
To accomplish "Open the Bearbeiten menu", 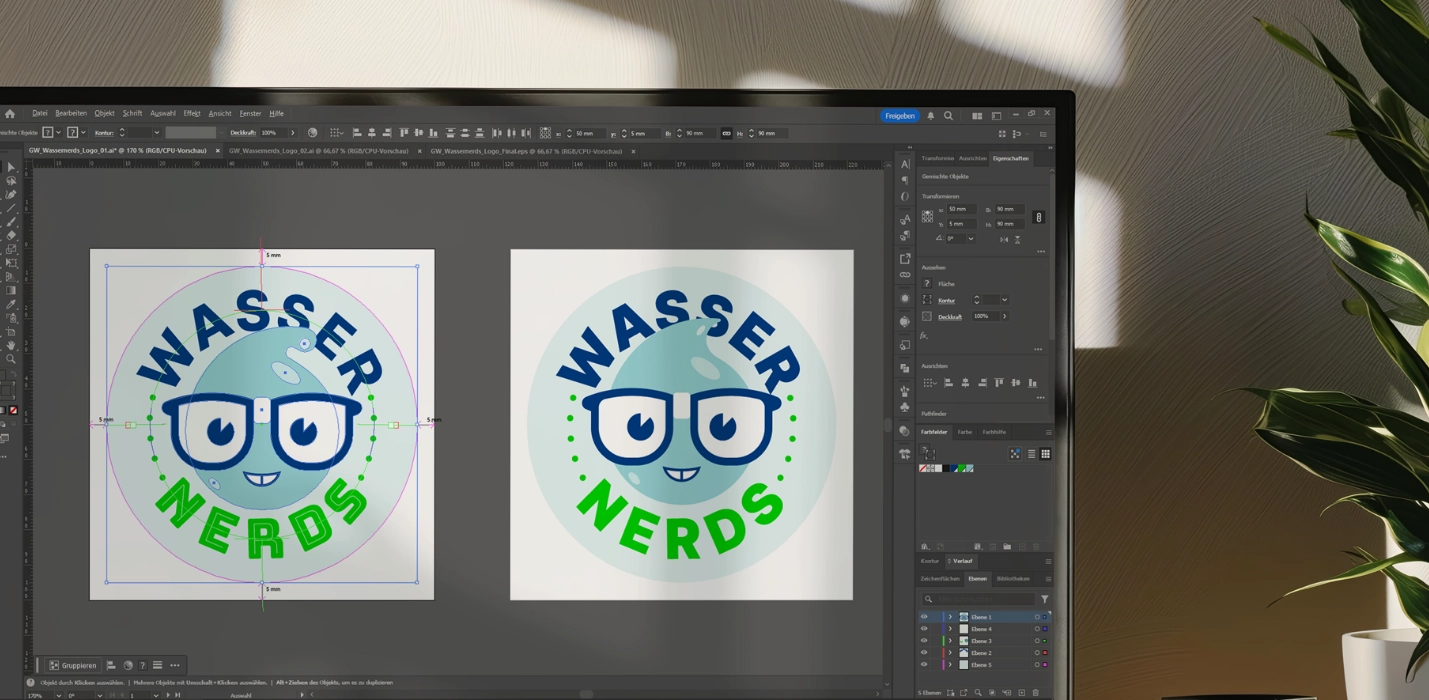I will [x=71, y=114].
